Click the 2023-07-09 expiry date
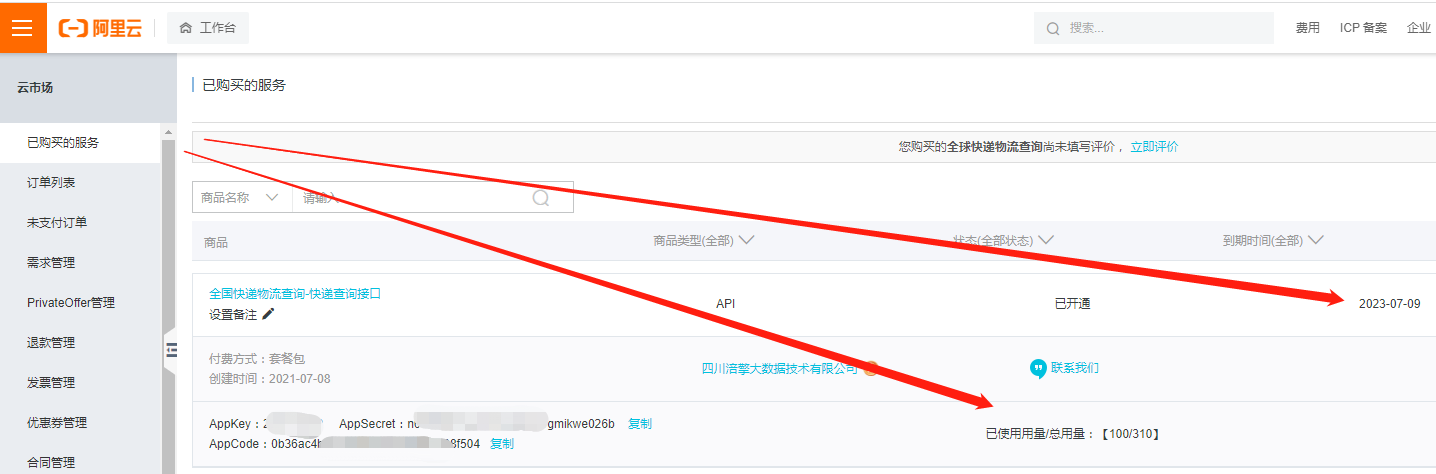The image size is (1436, 474). coord(1390,304)
